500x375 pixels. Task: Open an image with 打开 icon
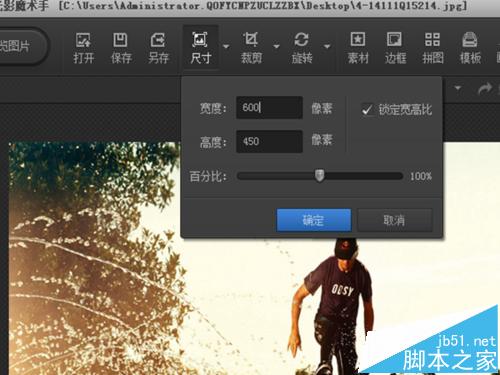tap(84, 48)
